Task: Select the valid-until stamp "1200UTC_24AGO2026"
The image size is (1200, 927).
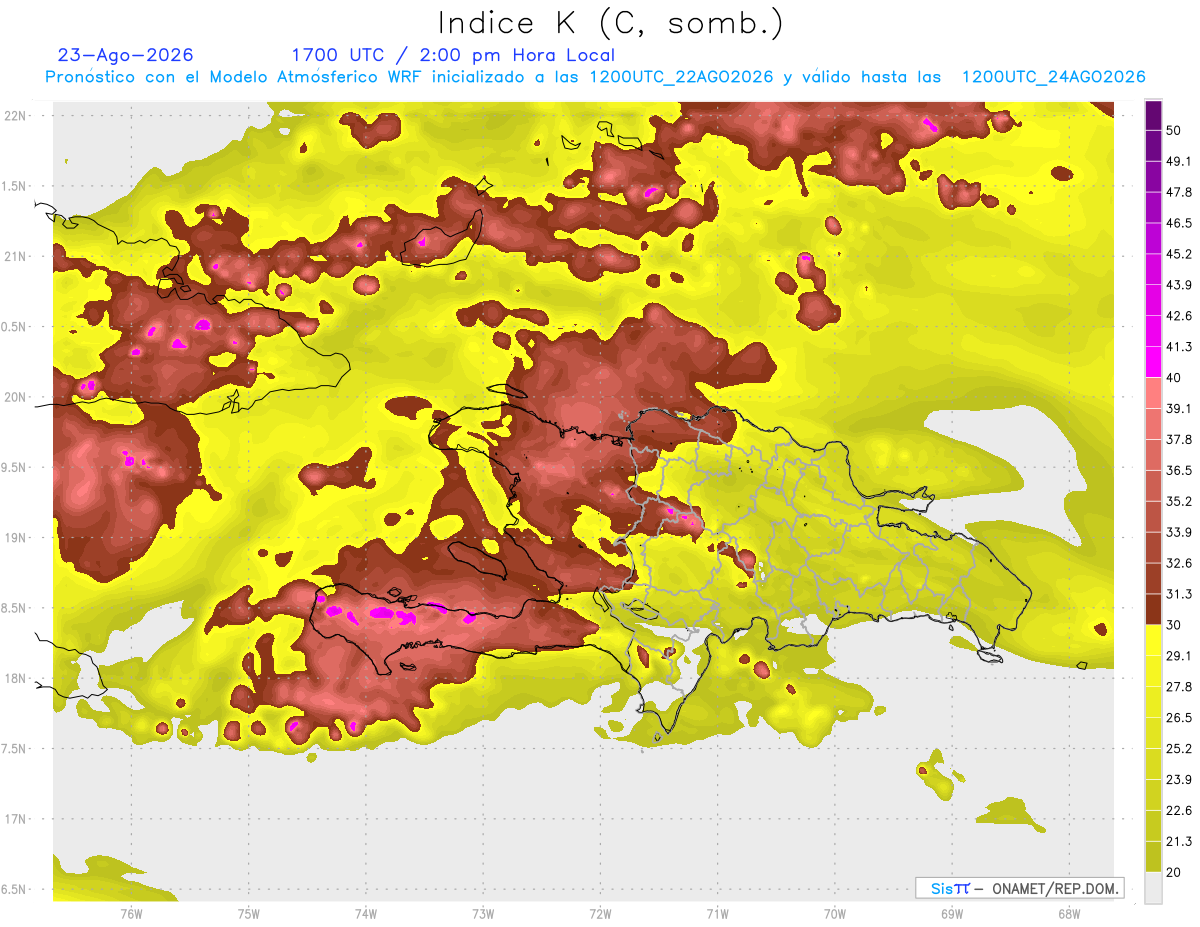Action: click(x=1053, y=77)
